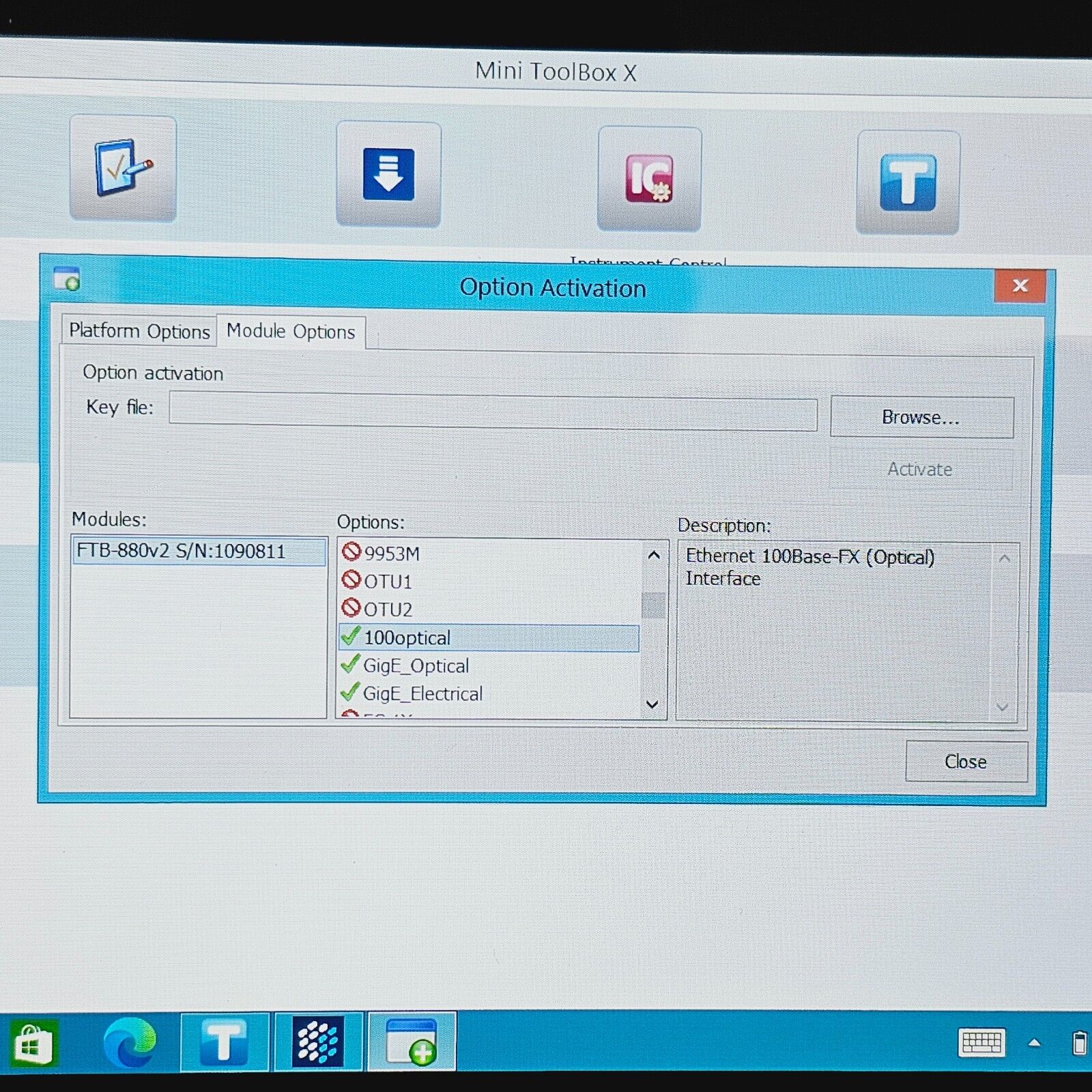Launch the blue download arrow app
Viewport: 1092px width, 1092px height.
(388, 175)
